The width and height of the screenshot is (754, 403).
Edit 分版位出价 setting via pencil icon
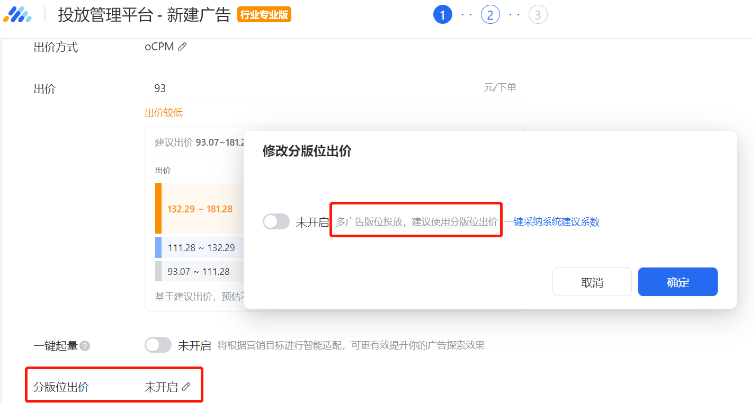point(186,387)
